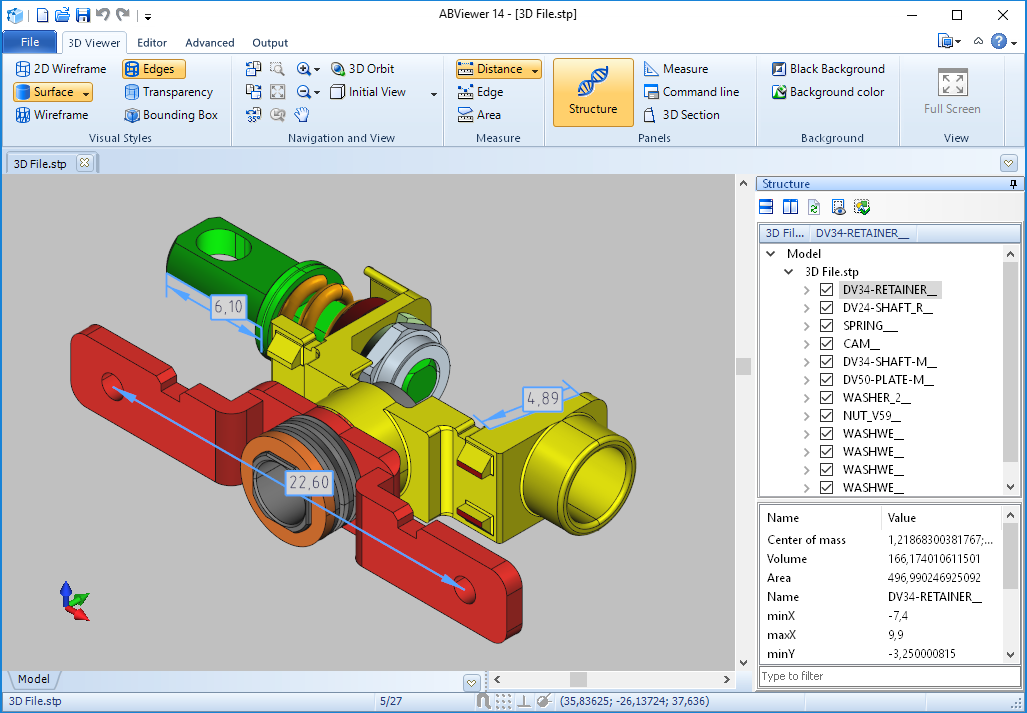
Task: Hide the NUT_V59__ part via checkbox
Action: pyautogui.click(x=826, y=416)
